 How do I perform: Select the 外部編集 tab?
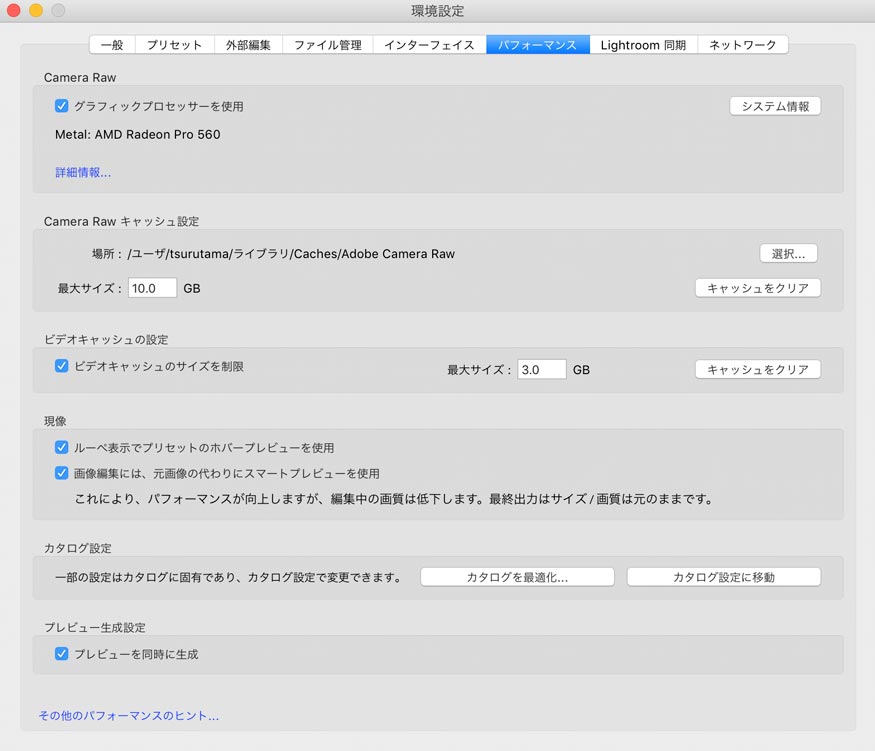[x=247, y=44]
